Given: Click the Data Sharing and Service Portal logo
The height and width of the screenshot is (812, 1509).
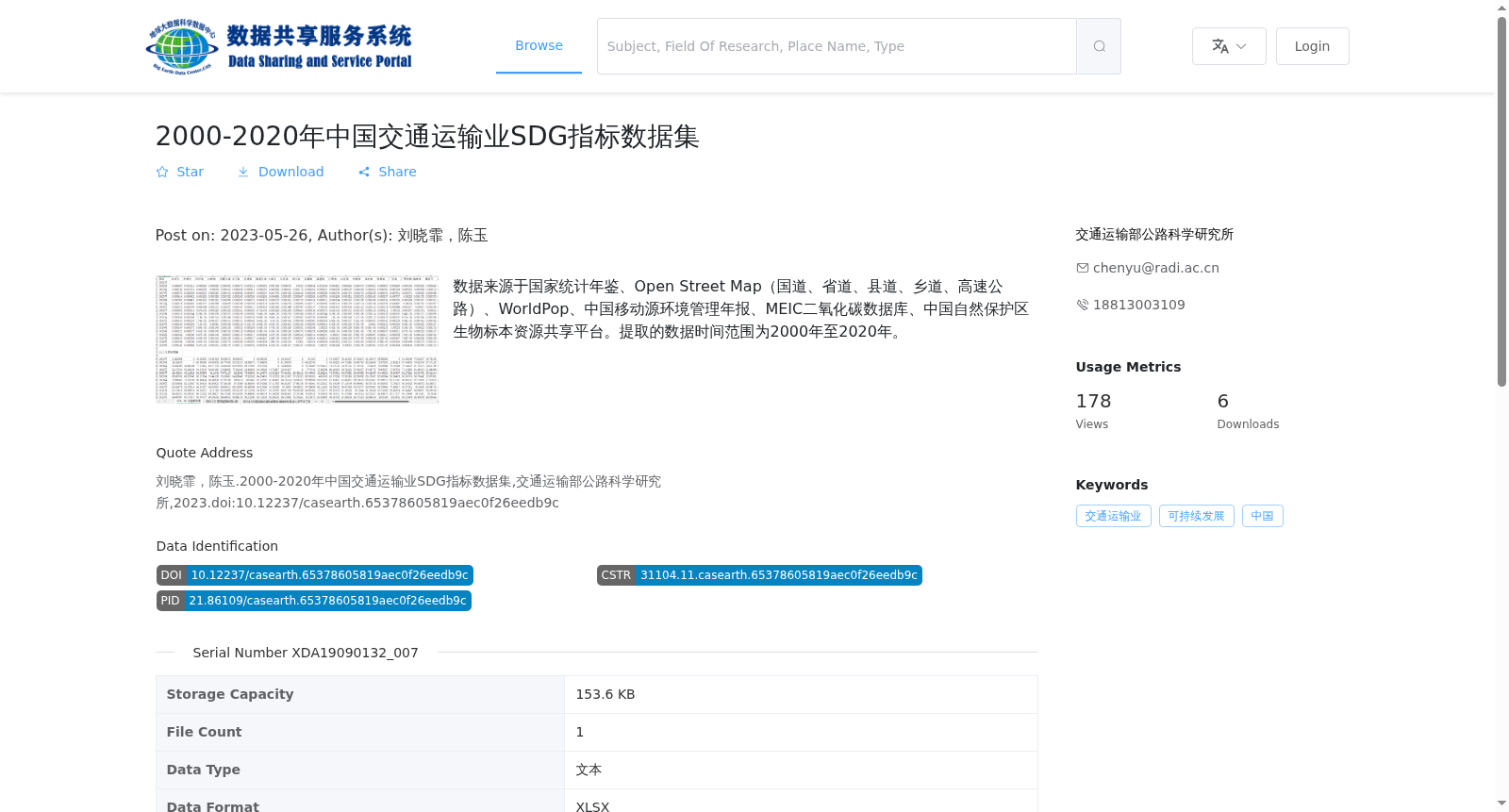Looking at the screenshot, I should tap(279, 46).
